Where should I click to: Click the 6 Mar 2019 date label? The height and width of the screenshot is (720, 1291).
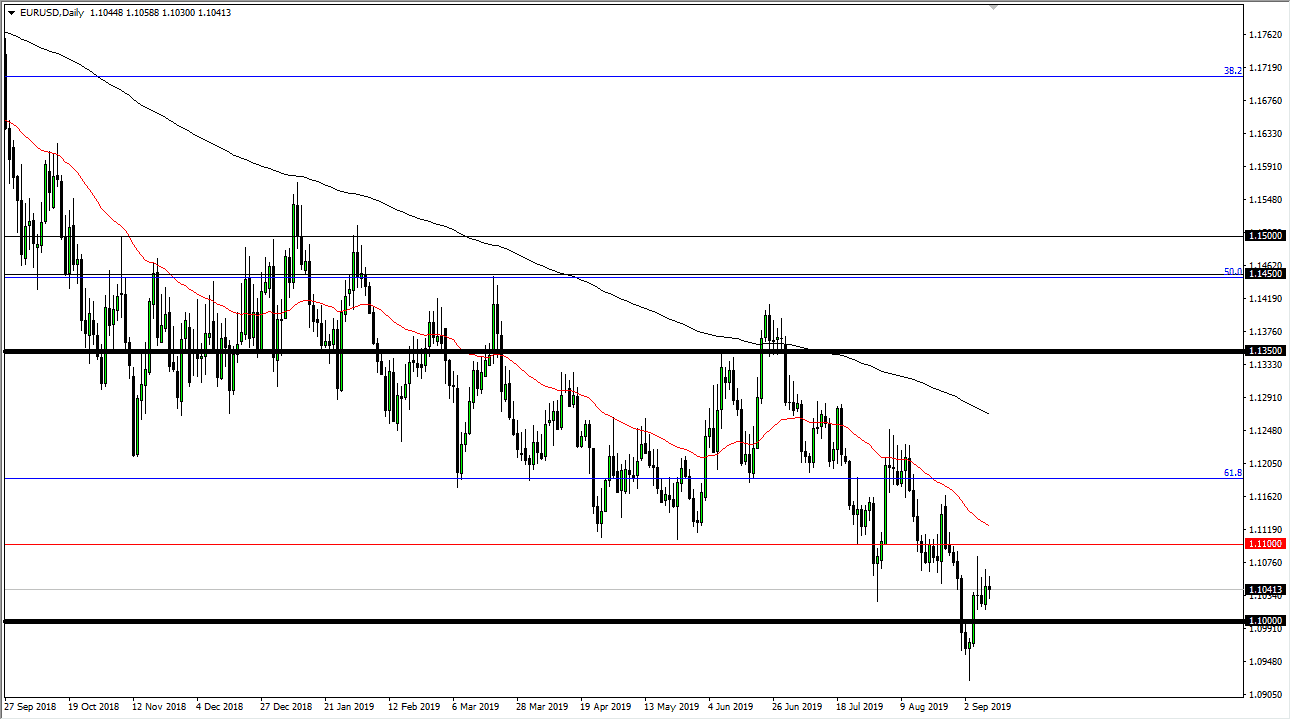476,706
